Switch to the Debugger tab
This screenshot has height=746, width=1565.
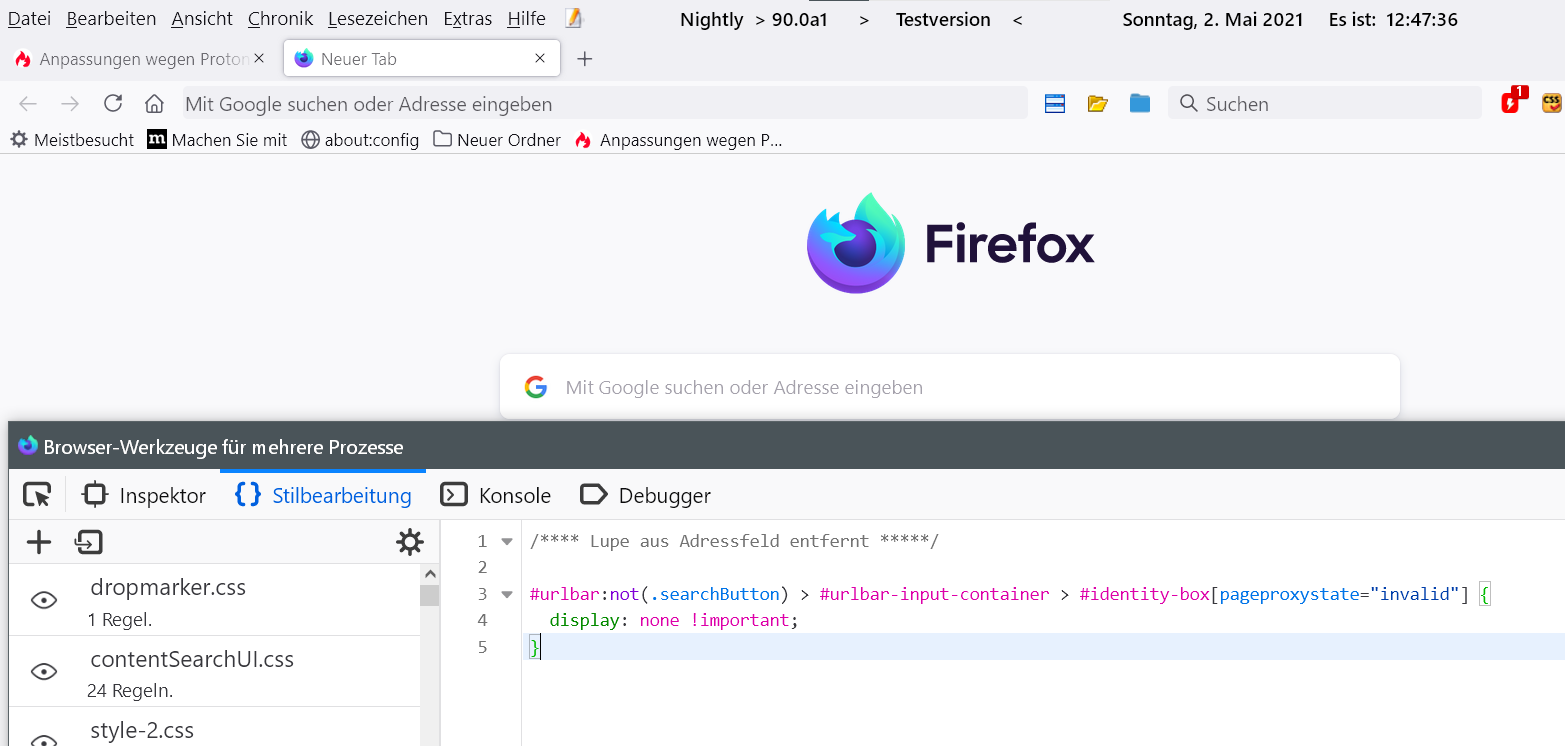pos(645,495)
